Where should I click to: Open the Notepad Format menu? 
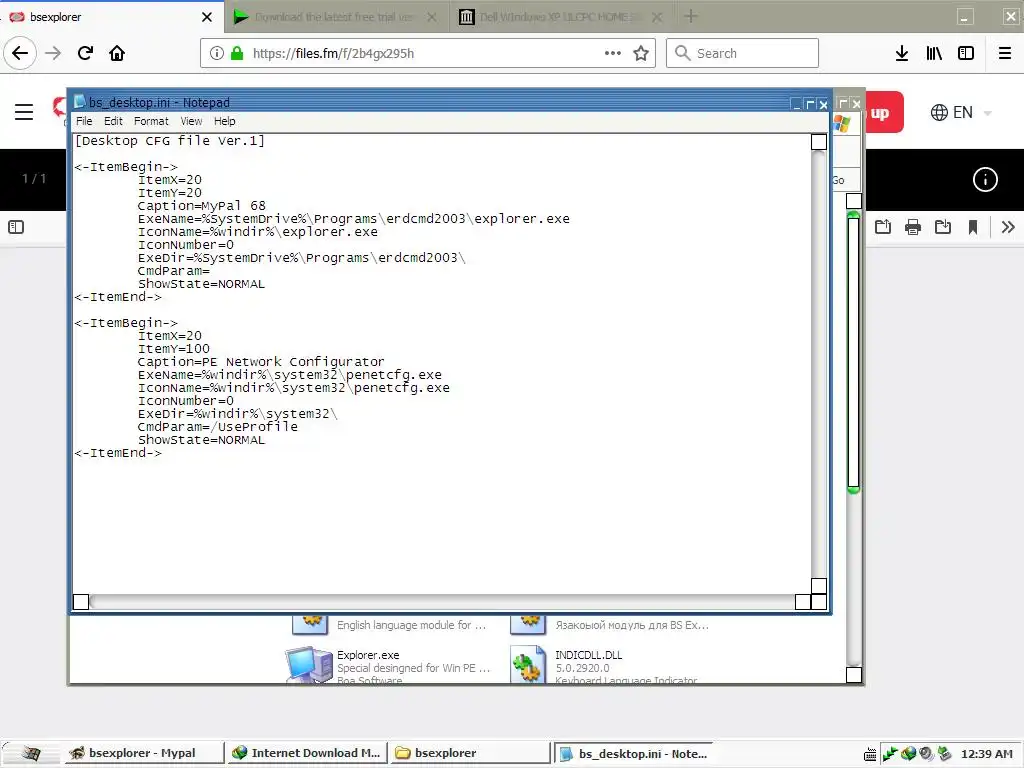(x=151, y=121)
